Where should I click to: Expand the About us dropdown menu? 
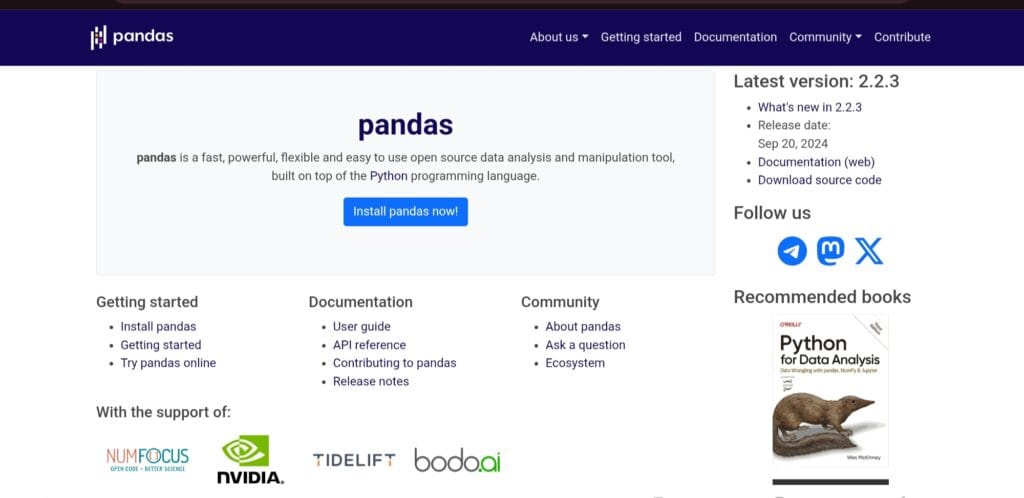(558, 37)
